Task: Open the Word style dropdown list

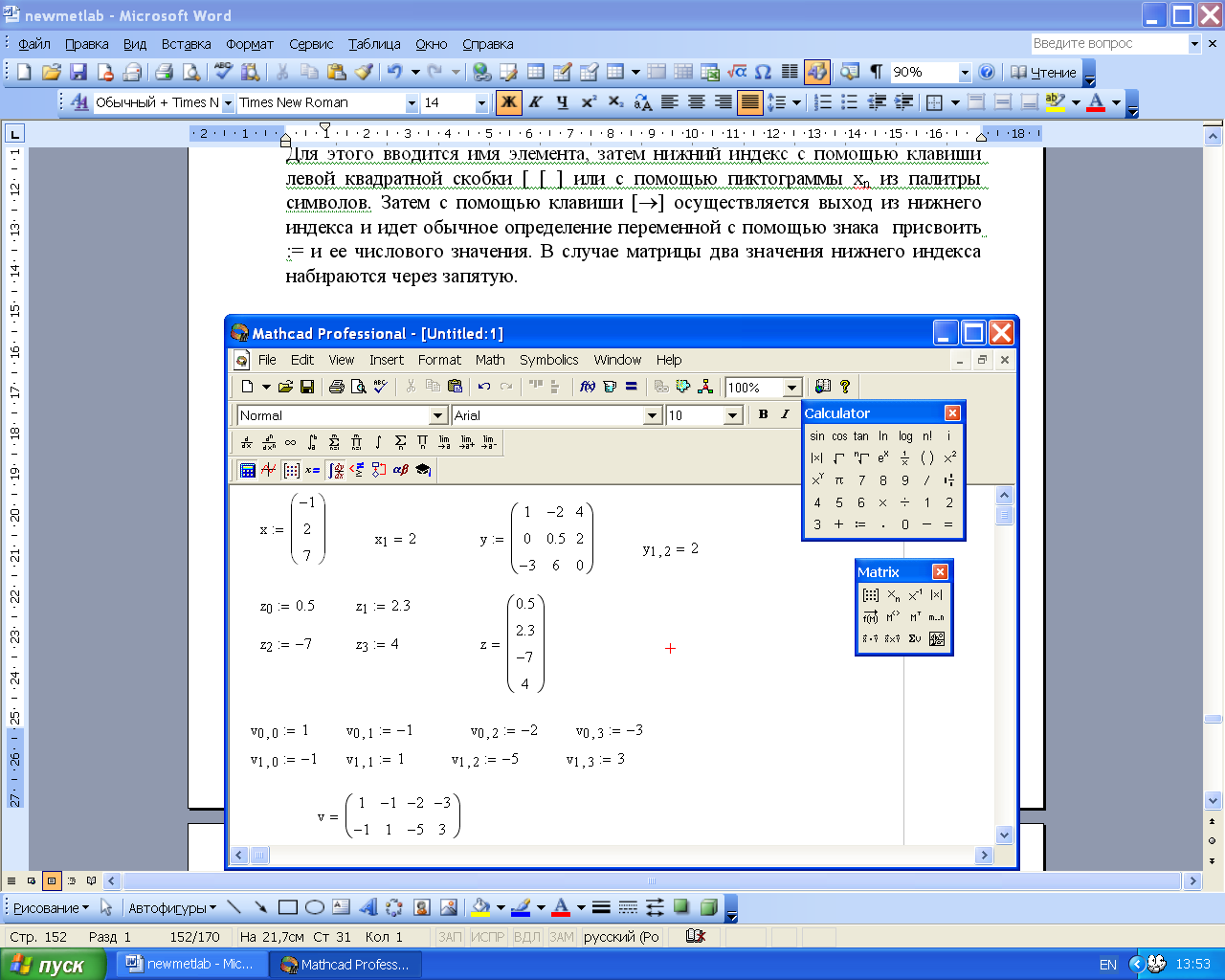Action: [x=228, y=102]
